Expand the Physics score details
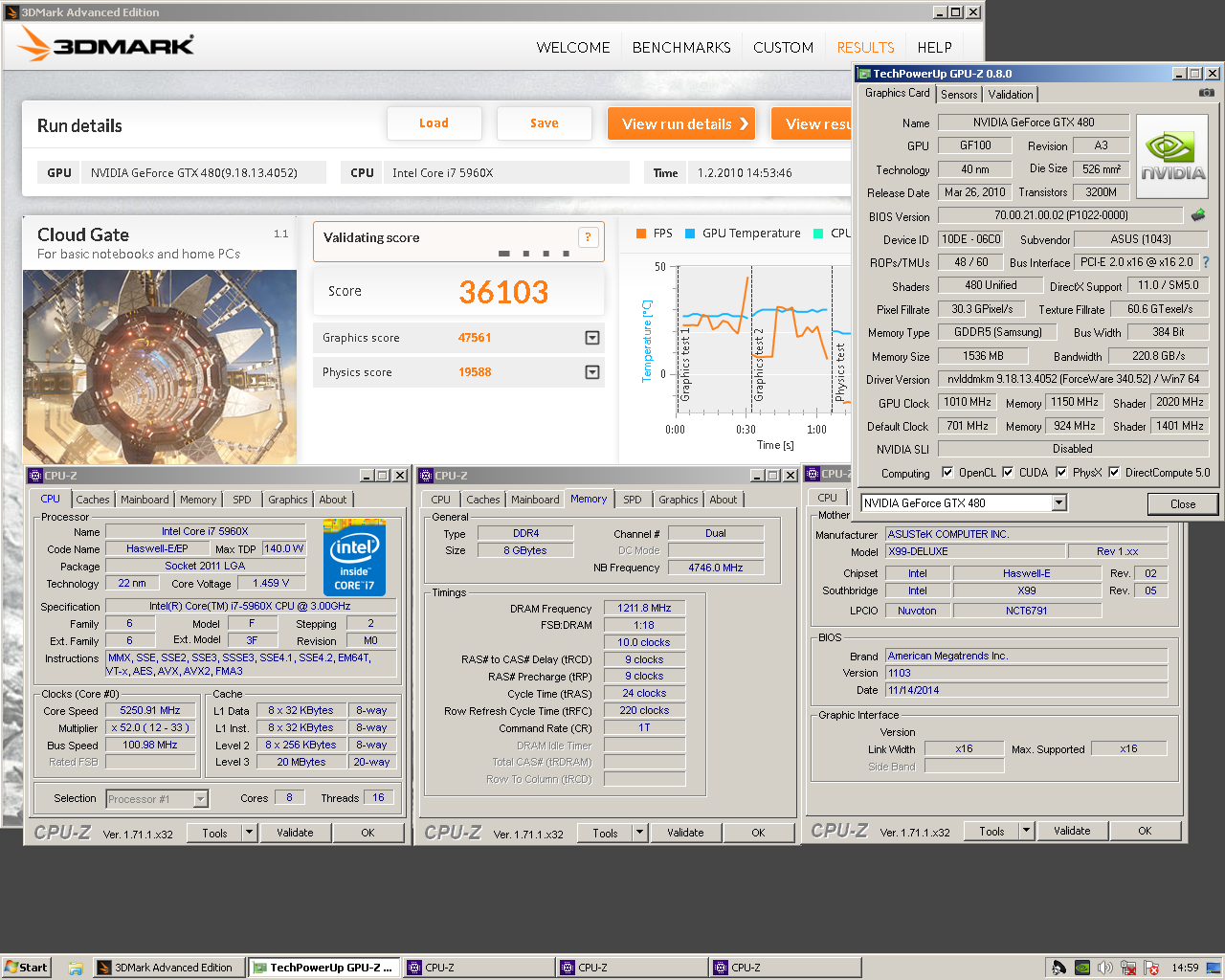1225x980 pixels. pos(592,372)
